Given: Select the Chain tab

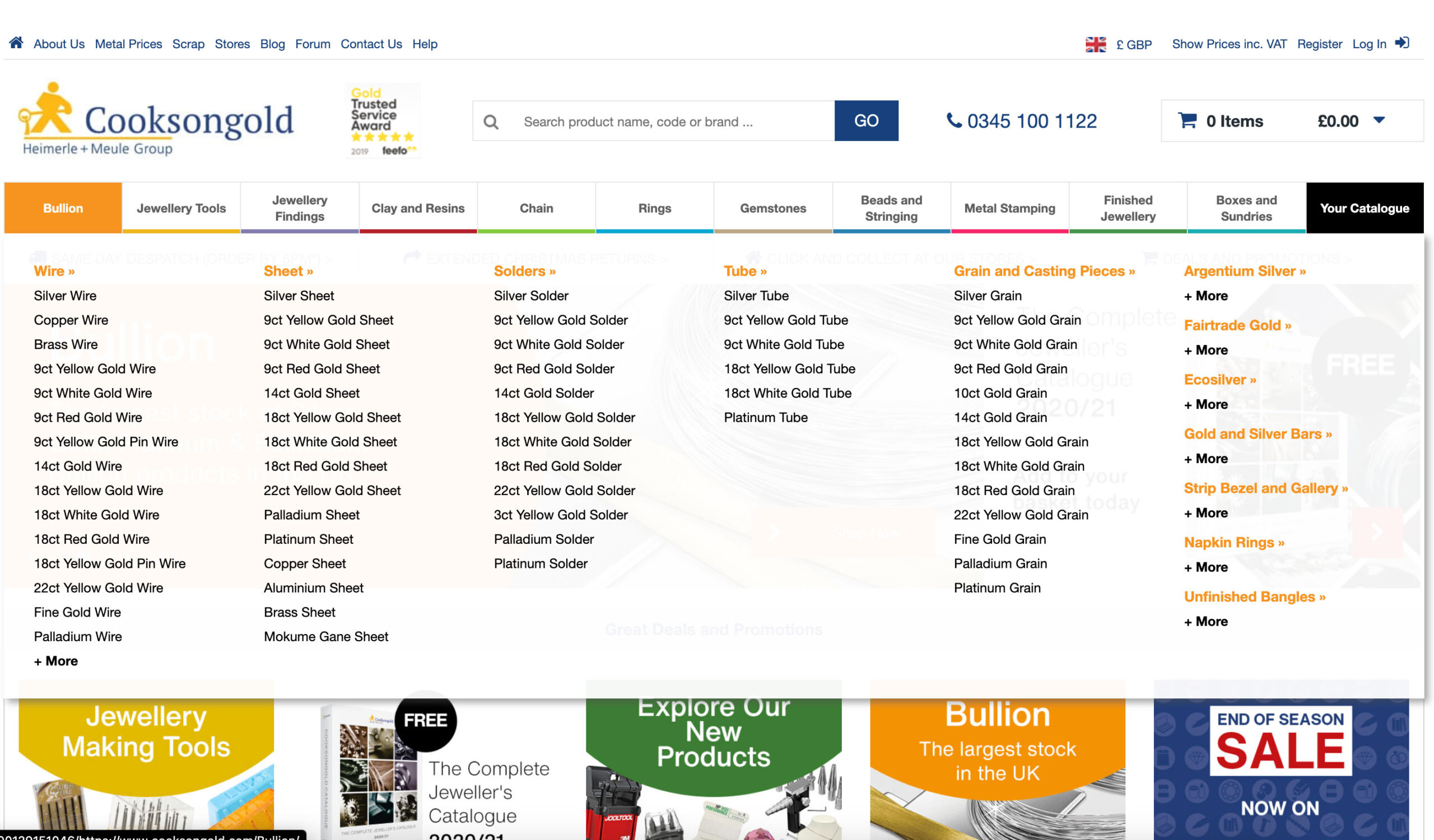Looking at the screenshot, I should coord(537,208).
